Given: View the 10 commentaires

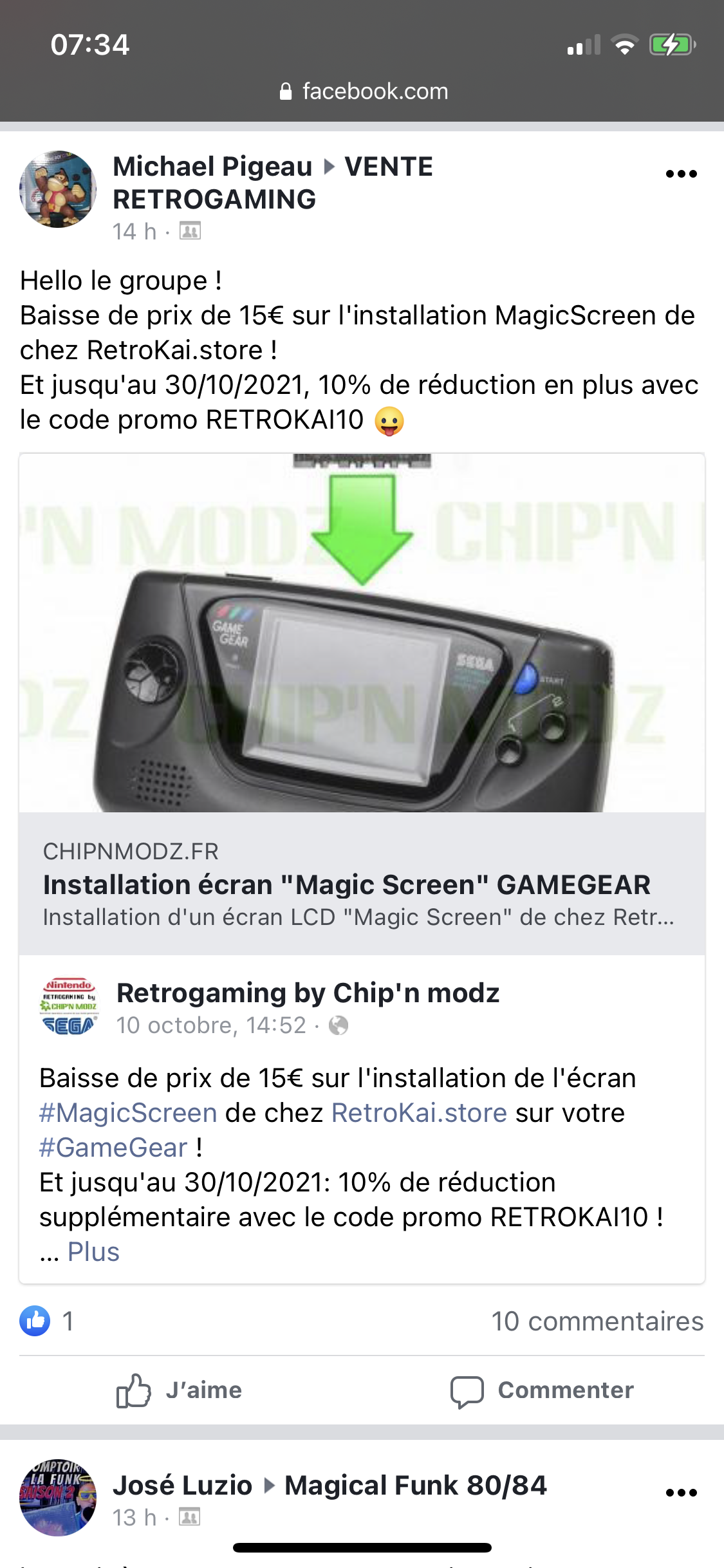Looking at the screenshot, I should (x=597, y=1321).
